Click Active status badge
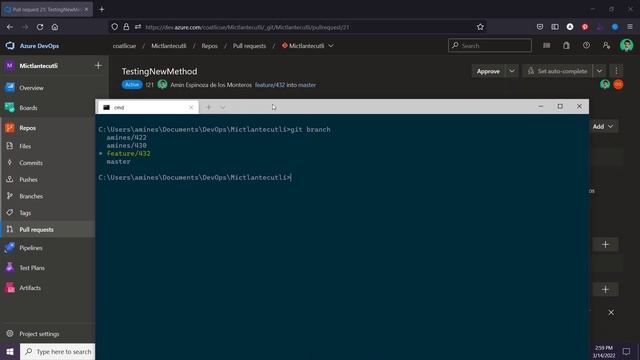Viewport: 640px width, 360px height. (x=132, y=84)
